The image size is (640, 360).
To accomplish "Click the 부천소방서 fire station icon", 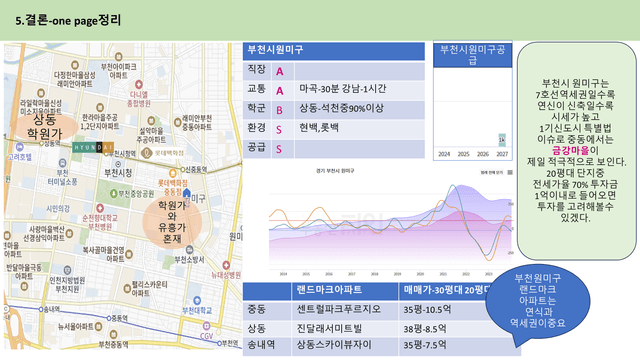I will click(x=189, y=250).
